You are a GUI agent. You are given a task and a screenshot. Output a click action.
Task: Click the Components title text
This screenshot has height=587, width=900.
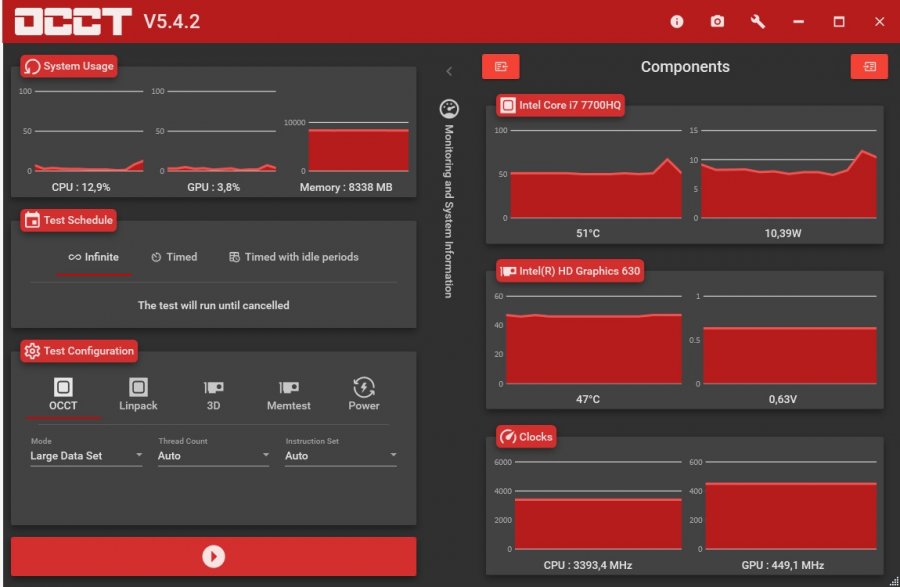tap(685, 67)
